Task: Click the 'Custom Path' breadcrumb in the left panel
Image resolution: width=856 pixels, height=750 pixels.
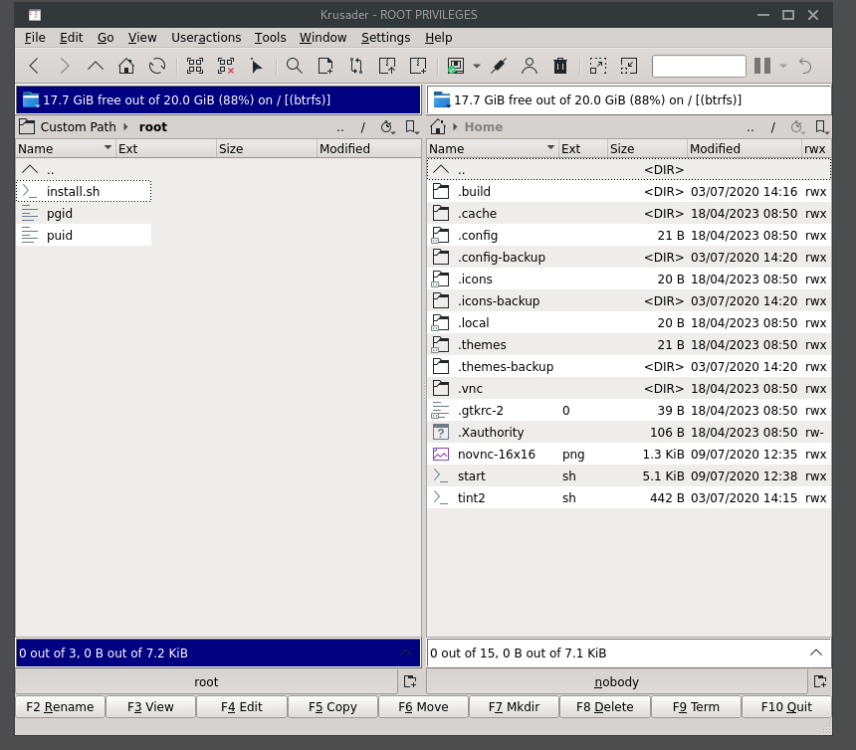Action: point(78,127)
